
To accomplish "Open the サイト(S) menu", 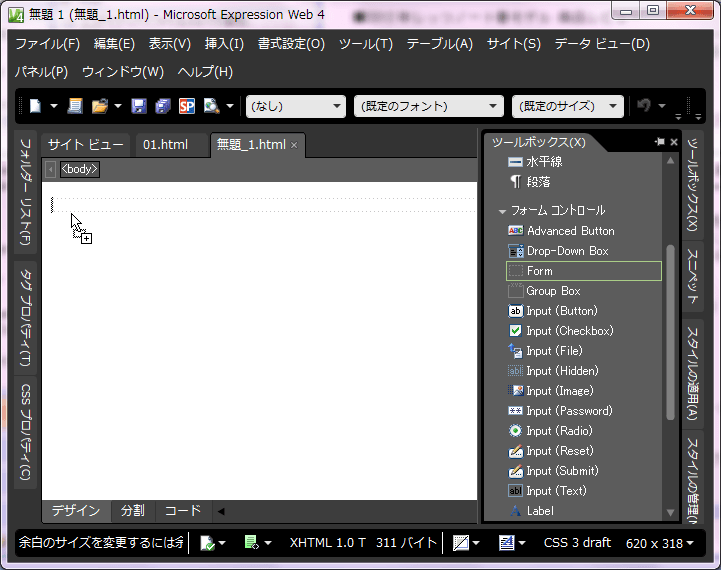I will click(514, 44).
